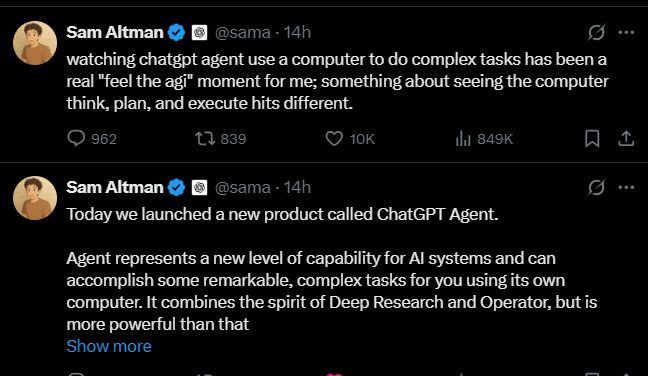Like the tweet with 10K likes
The height and width of the screenshot is (376, 648).
click(350, 139)
